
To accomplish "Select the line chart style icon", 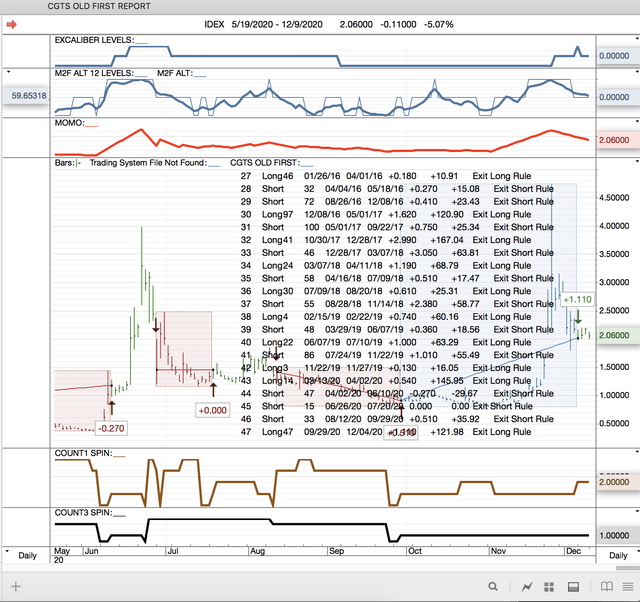I will (x=527, y=587).
